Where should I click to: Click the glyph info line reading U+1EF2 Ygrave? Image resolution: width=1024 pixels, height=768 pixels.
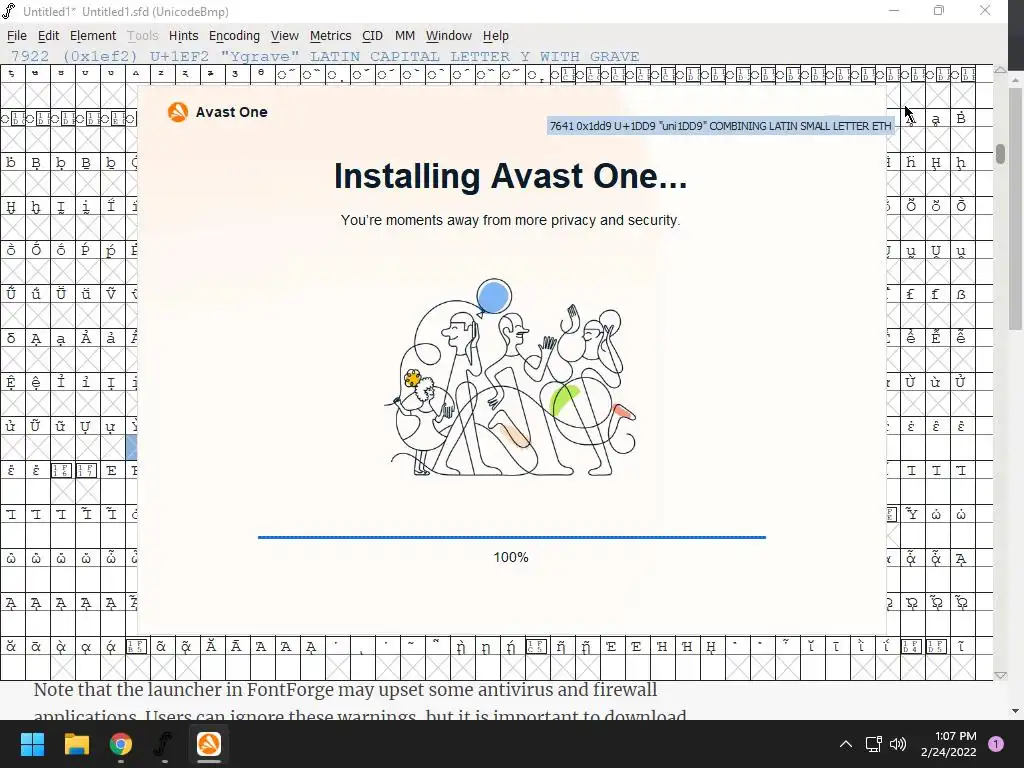(x=325, y=56)
